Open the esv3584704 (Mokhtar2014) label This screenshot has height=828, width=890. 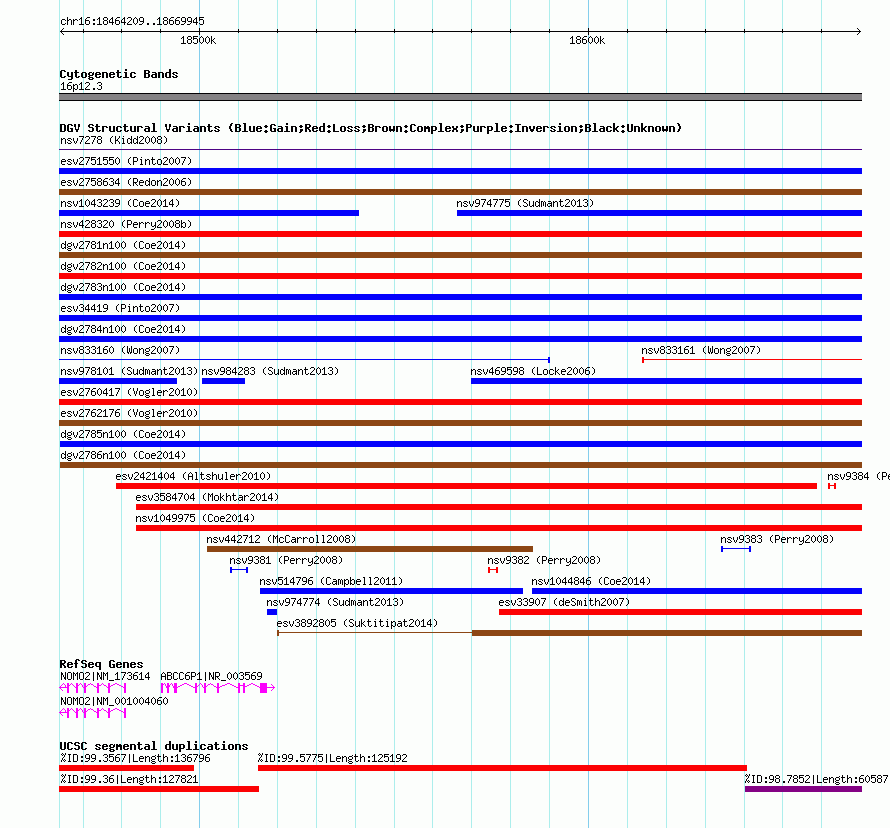click(x=207, y=497)
